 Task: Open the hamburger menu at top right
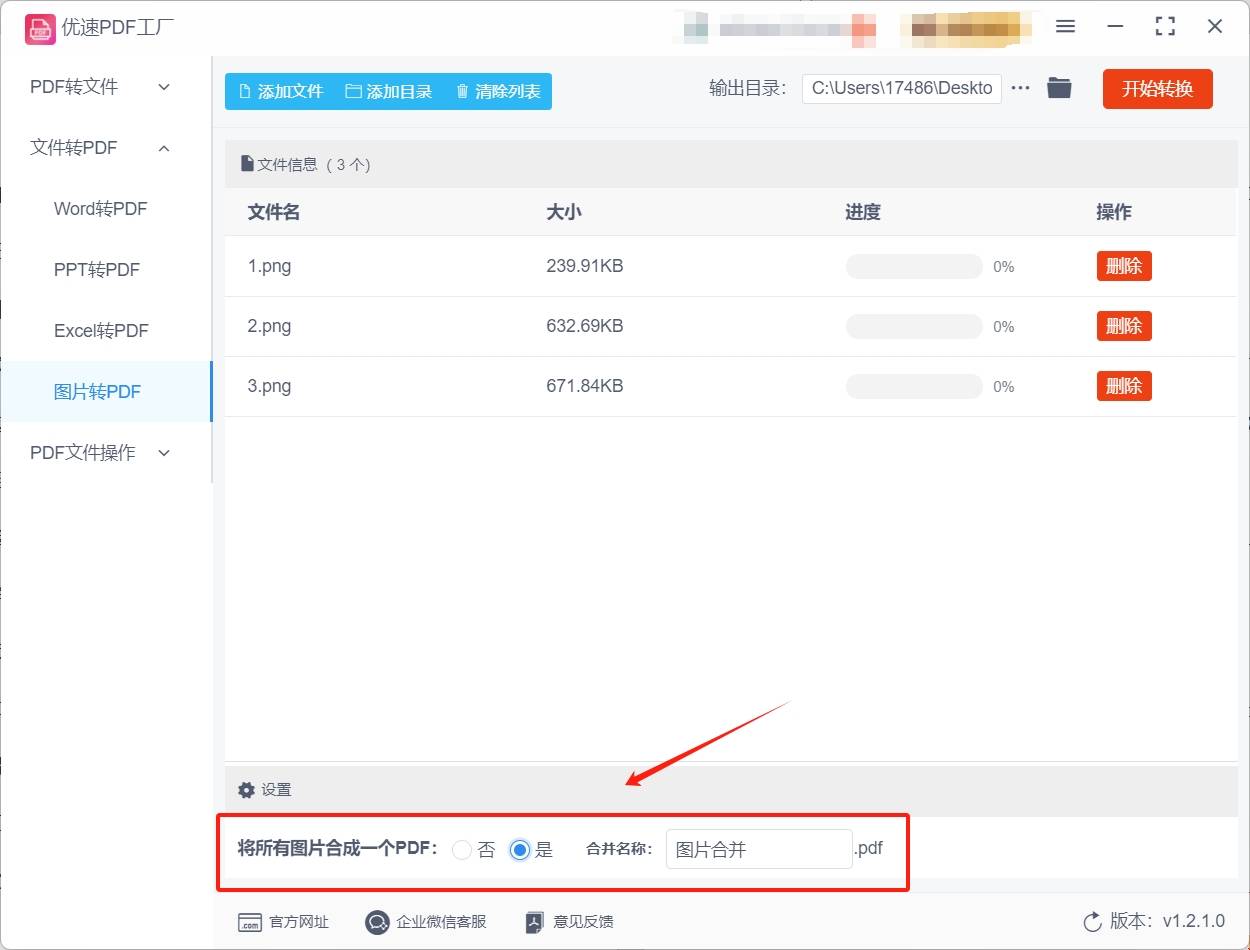[1065, 27]
